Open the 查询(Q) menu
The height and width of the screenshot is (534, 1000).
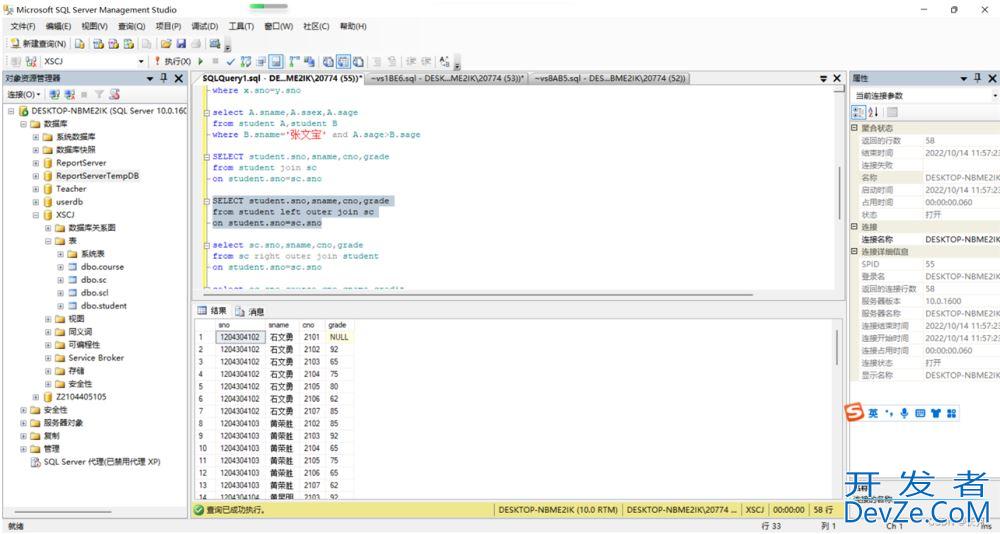(131, 26)
